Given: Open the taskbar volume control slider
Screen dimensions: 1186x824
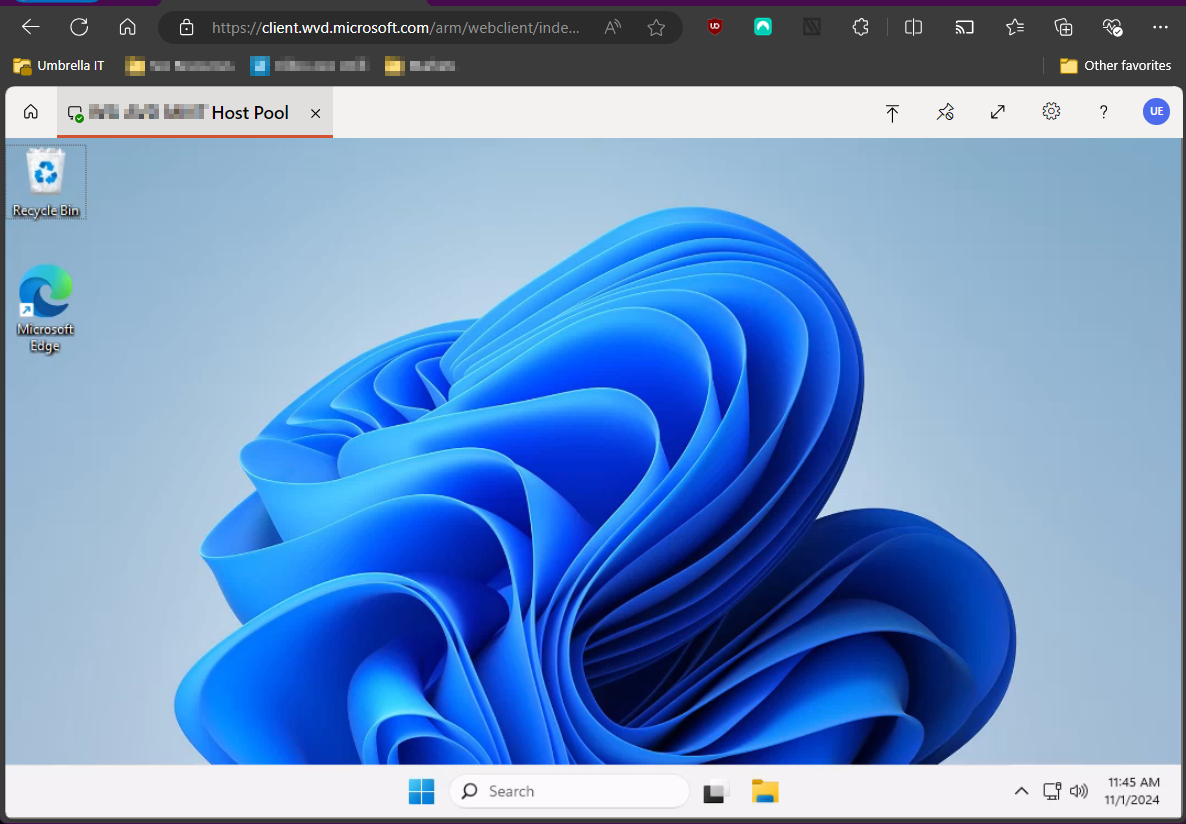Looking at the screenshot, I should tap(1079, 790).
